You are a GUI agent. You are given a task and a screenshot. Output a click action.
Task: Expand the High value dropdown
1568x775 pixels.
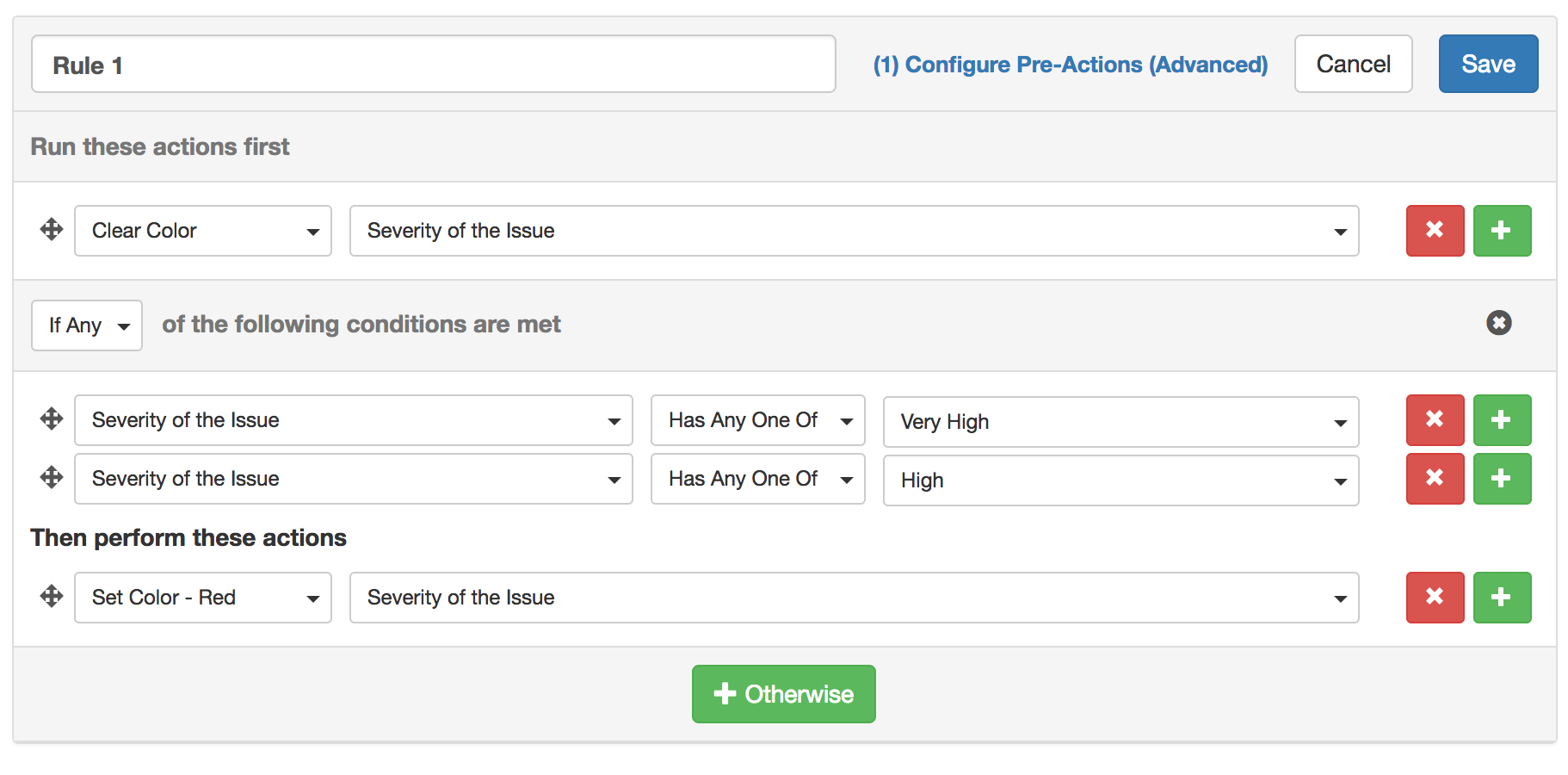1120,480
